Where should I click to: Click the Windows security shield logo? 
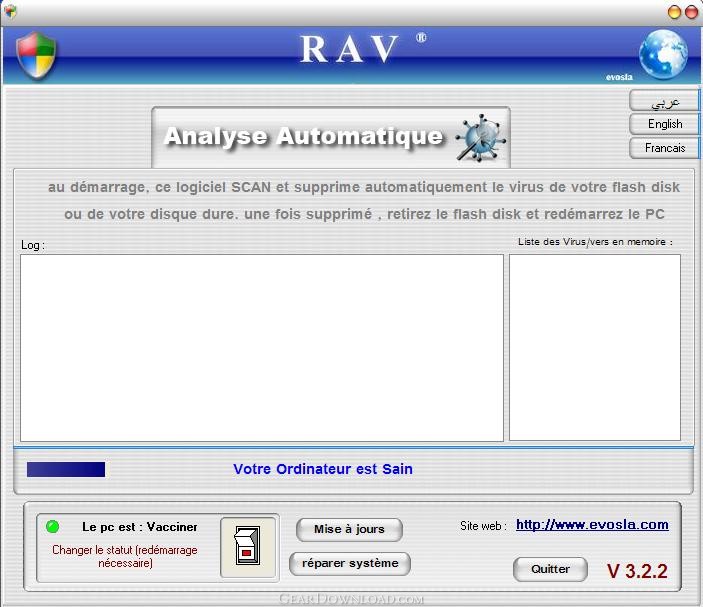(36, 55)
